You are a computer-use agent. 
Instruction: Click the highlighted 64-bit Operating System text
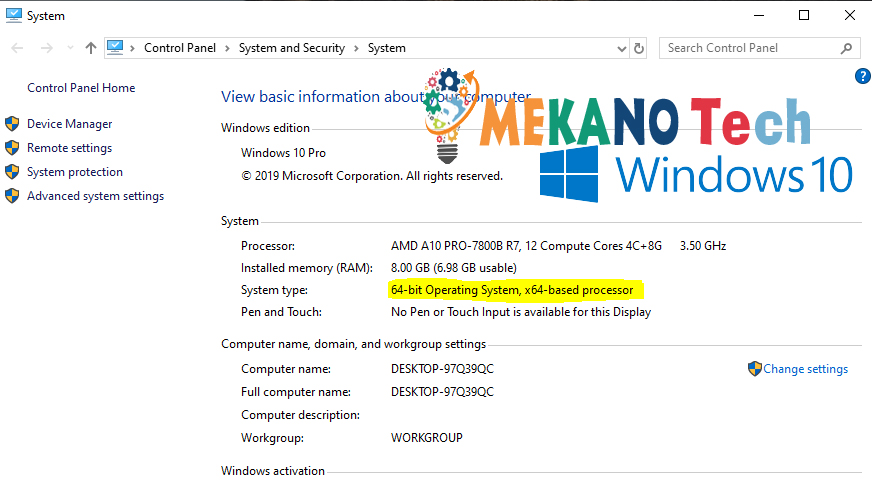tap(512, 290)
